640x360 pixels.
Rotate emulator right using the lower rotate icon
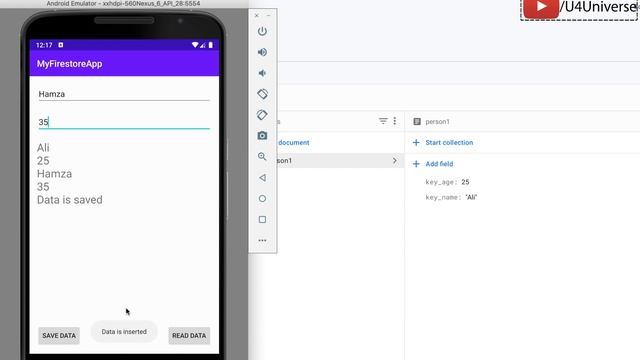click(x=262, y=115)
